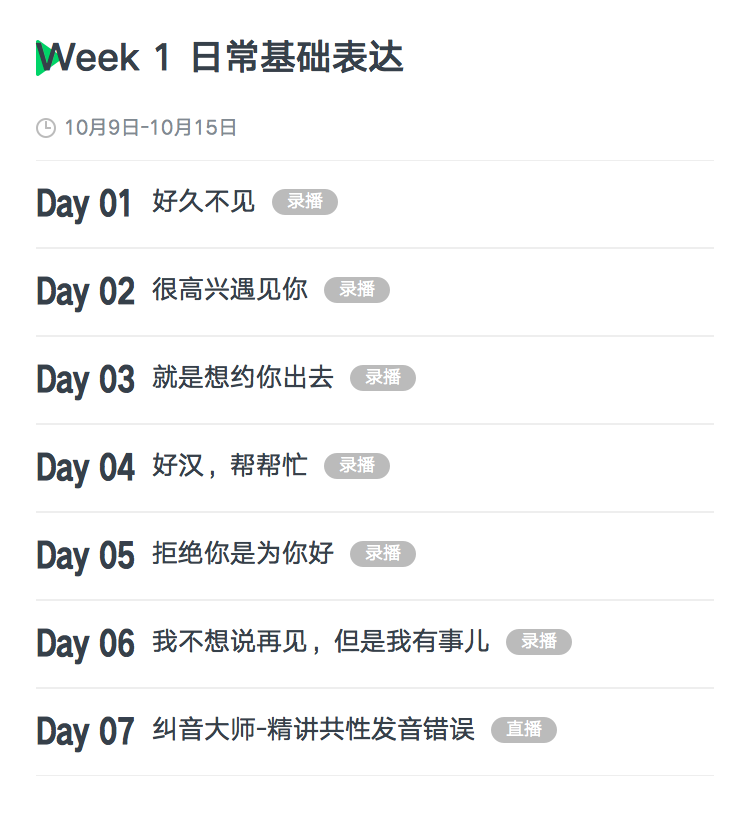The height and width of the screenshot is (816, 750).
Task: Open the Day 02 很高兴遇见你 lesson
Action: coord(375,292)
